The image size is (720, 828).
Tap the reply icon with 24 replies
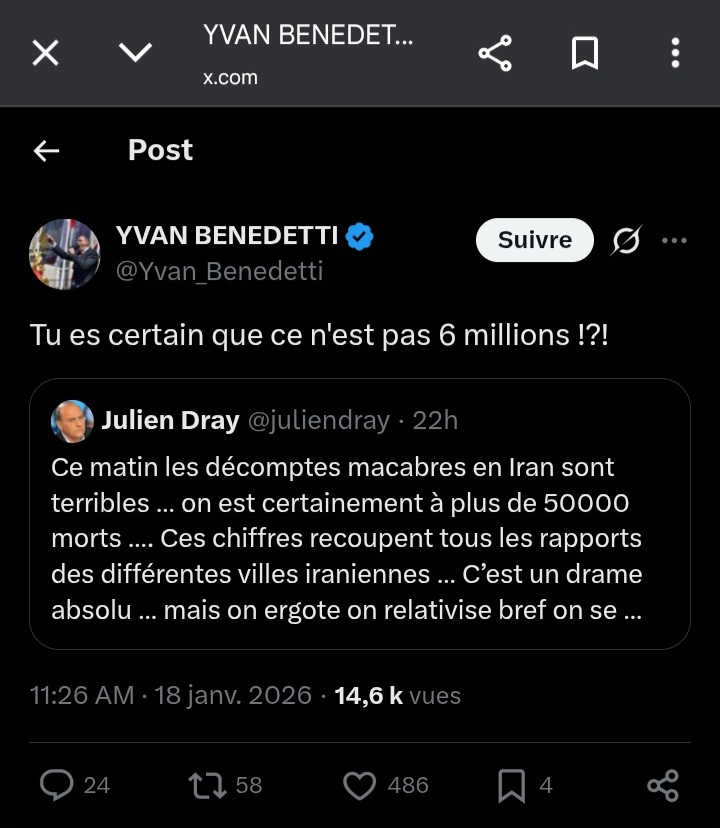pos(57,785)
